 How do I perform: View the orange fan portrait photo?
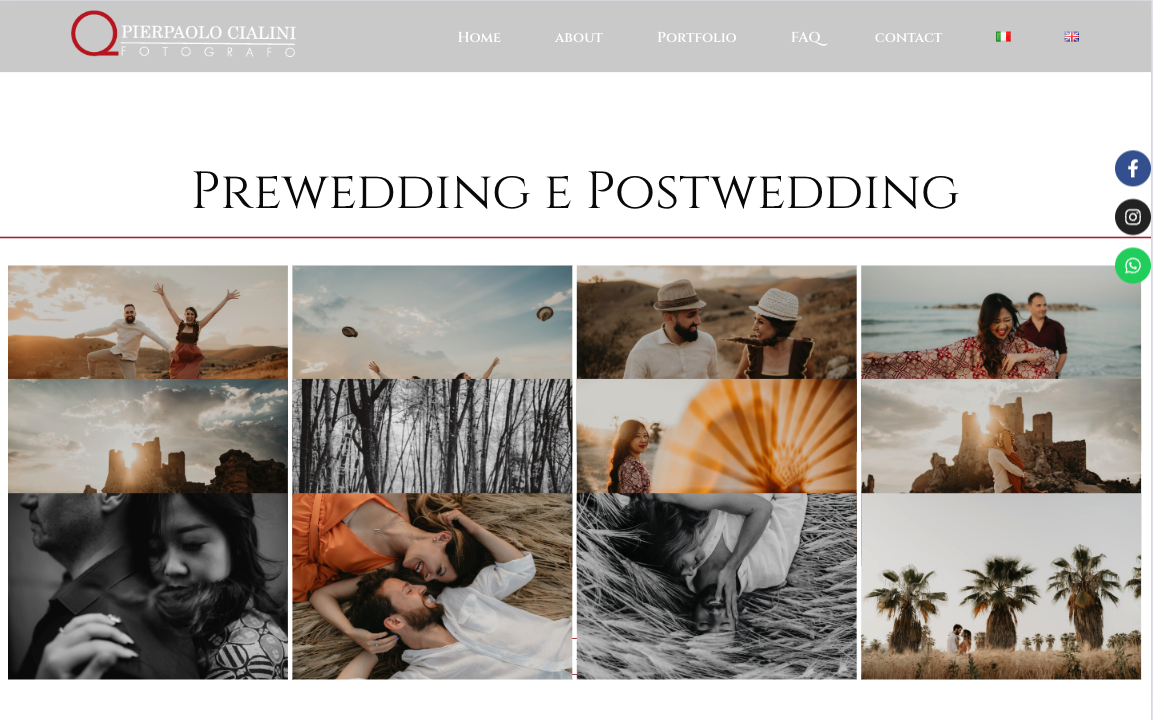coord(717,436)
